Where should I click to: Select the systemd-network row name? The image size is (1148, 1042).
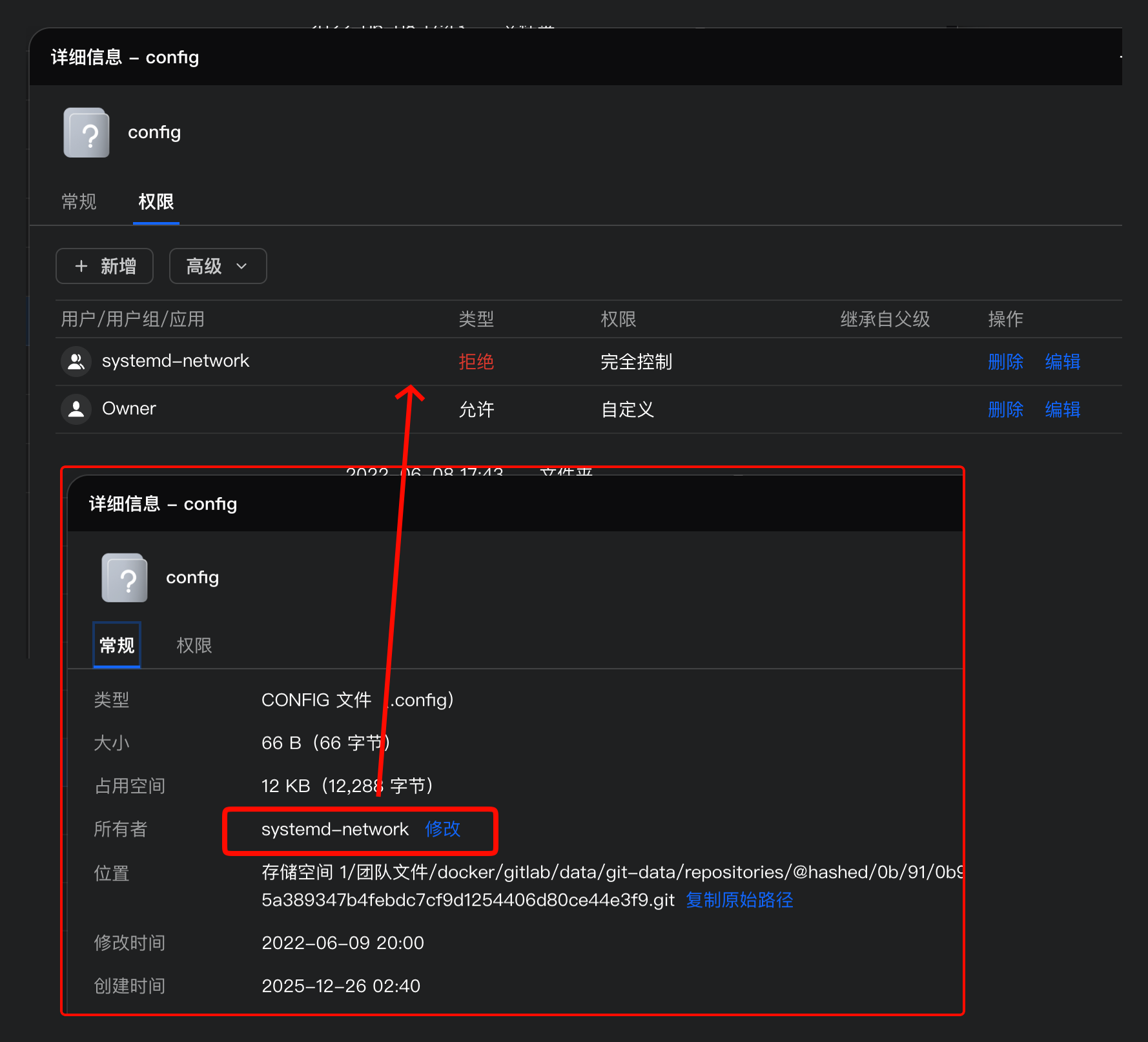[x=176, y=361]
